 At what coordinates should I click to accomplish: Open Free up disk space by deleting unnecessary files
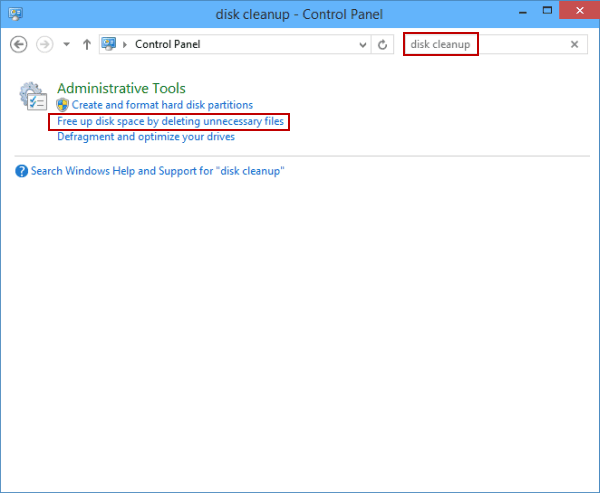pyautogui.click(x=170, y=121)
